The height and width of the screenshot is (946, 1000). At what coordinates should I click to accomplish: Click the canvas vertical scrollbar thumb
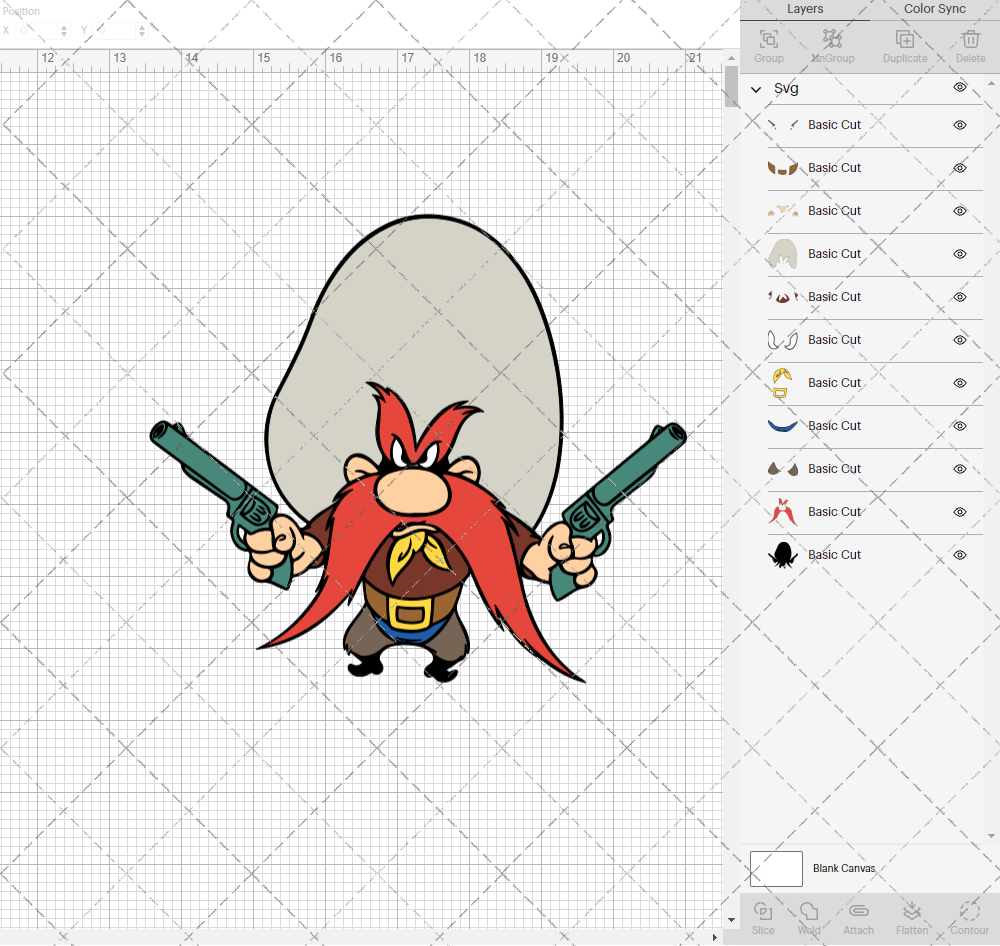(x=731, y=86)
